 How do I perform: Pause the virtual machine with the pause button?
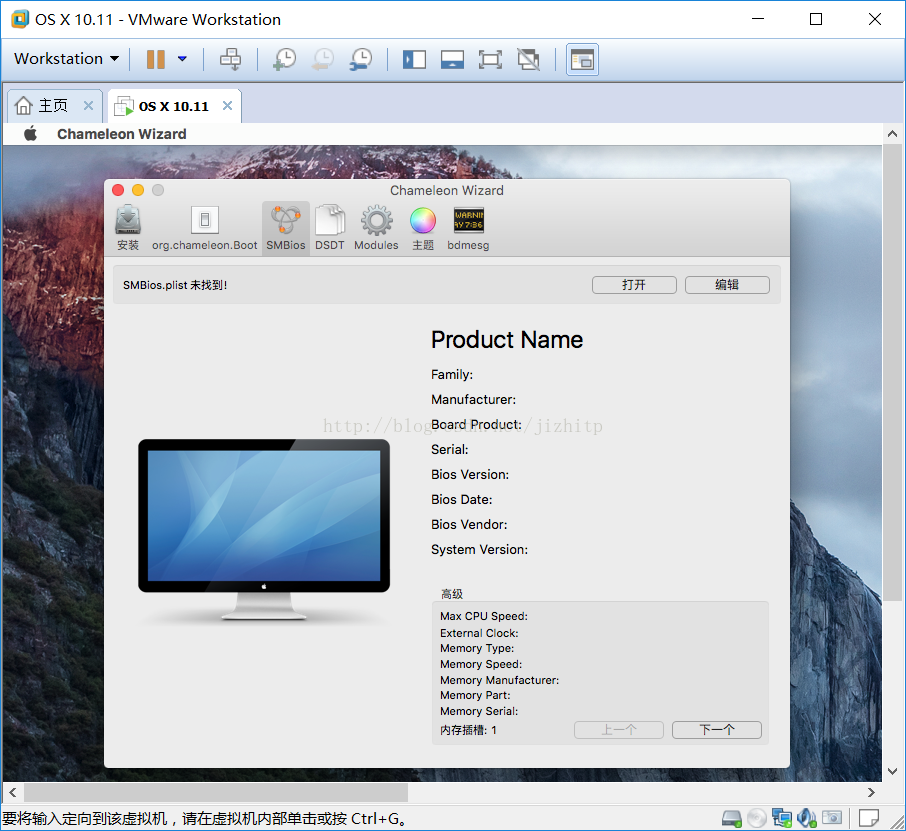pos(155,59)
